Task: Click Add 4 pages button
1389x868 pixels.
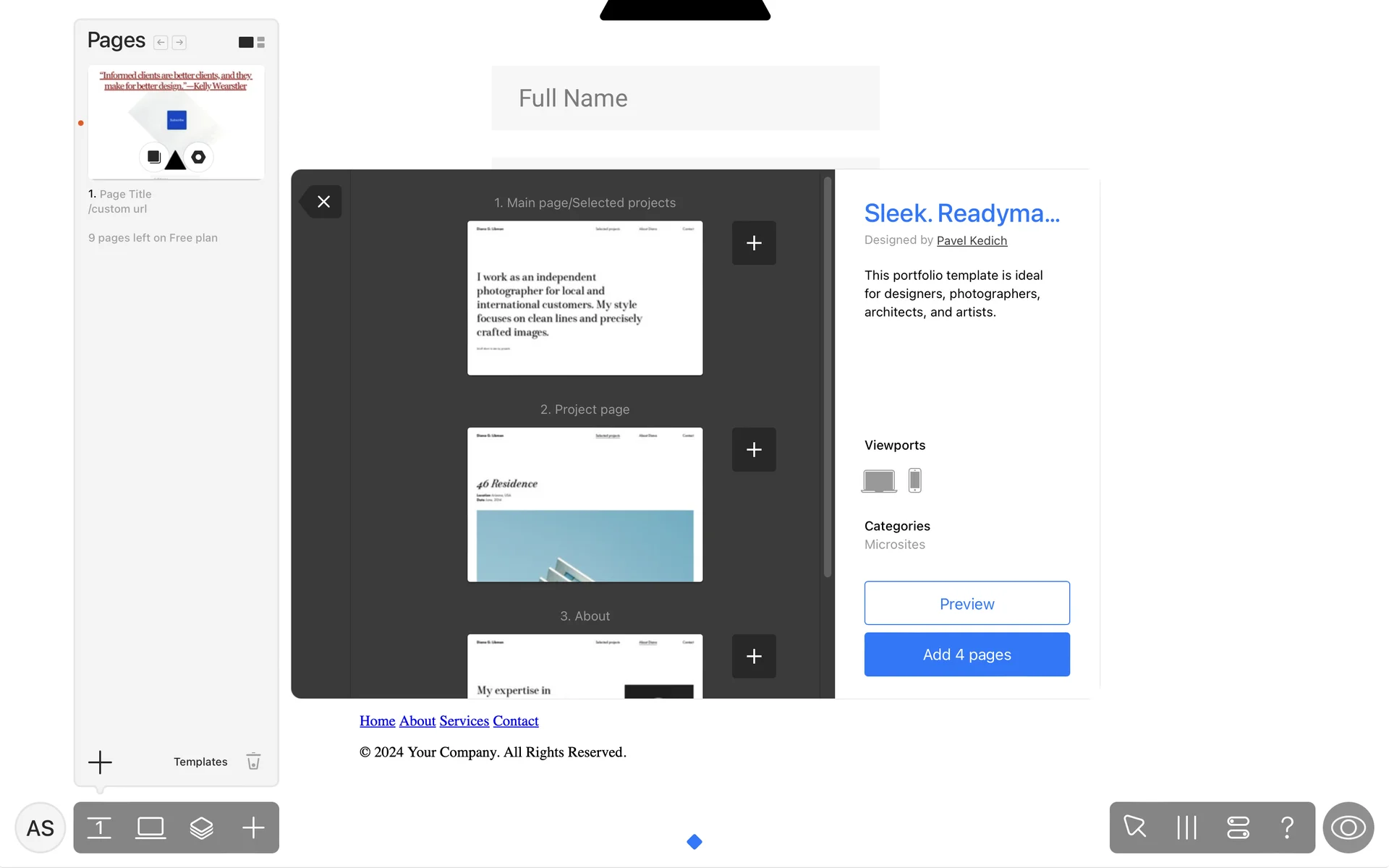Action: pos(967,655)
